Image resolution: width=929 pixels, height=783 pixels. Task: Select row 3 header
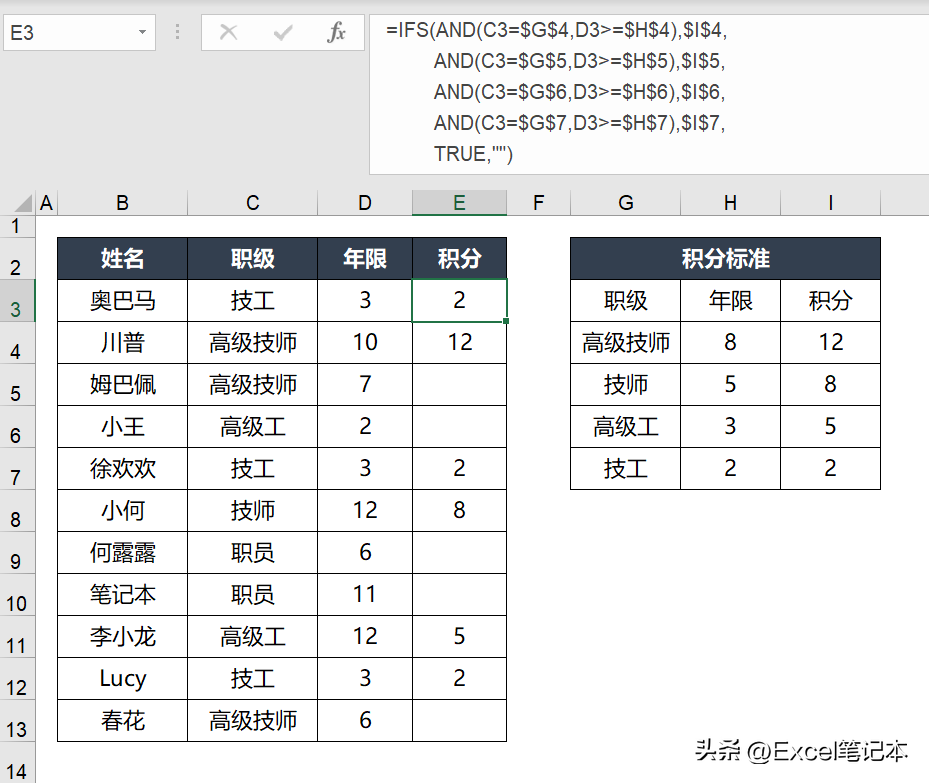tap(17, 301)
